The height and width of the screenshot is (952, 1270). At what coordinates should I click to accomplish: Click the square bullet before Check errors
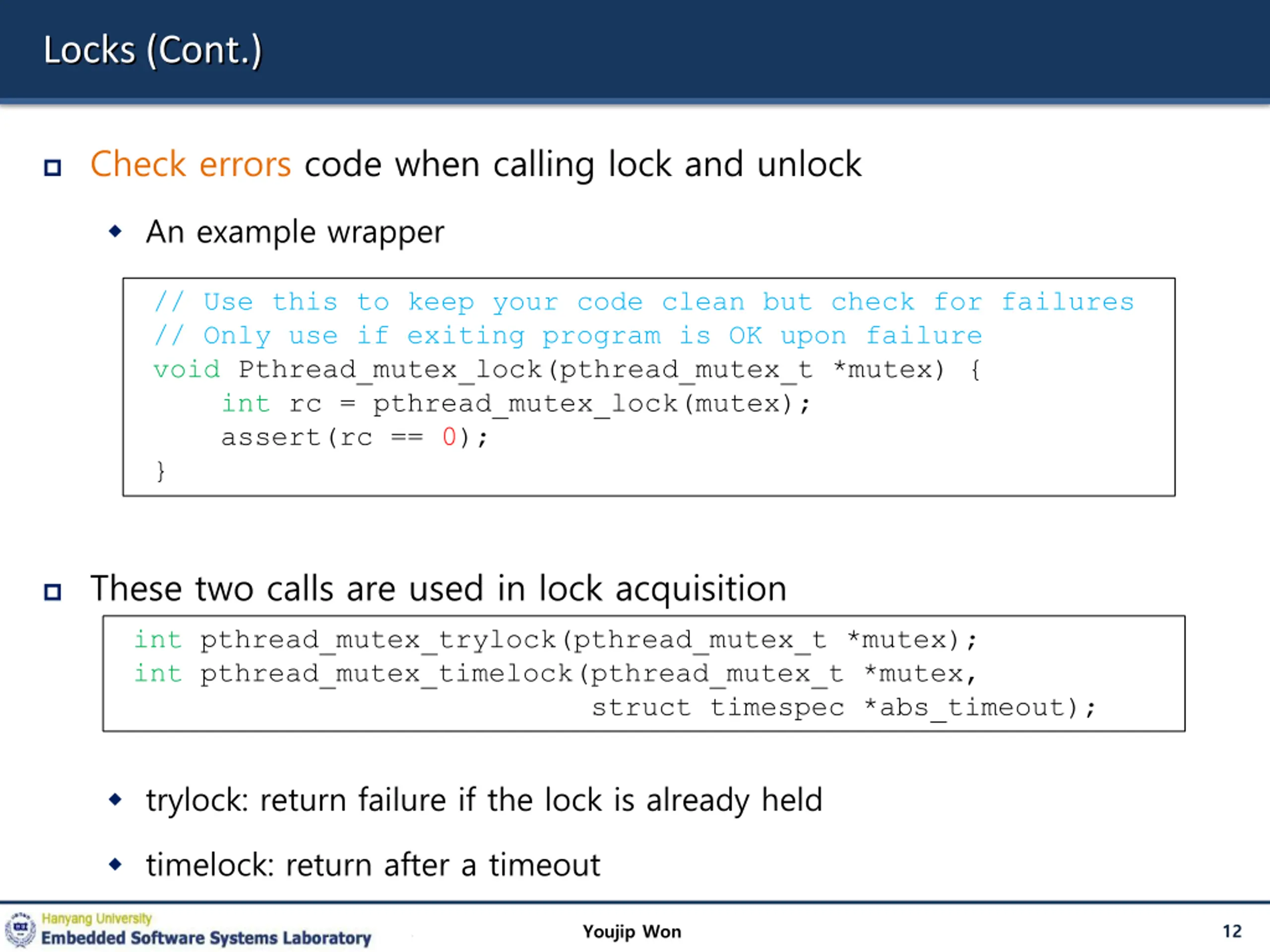coord(53,168)
